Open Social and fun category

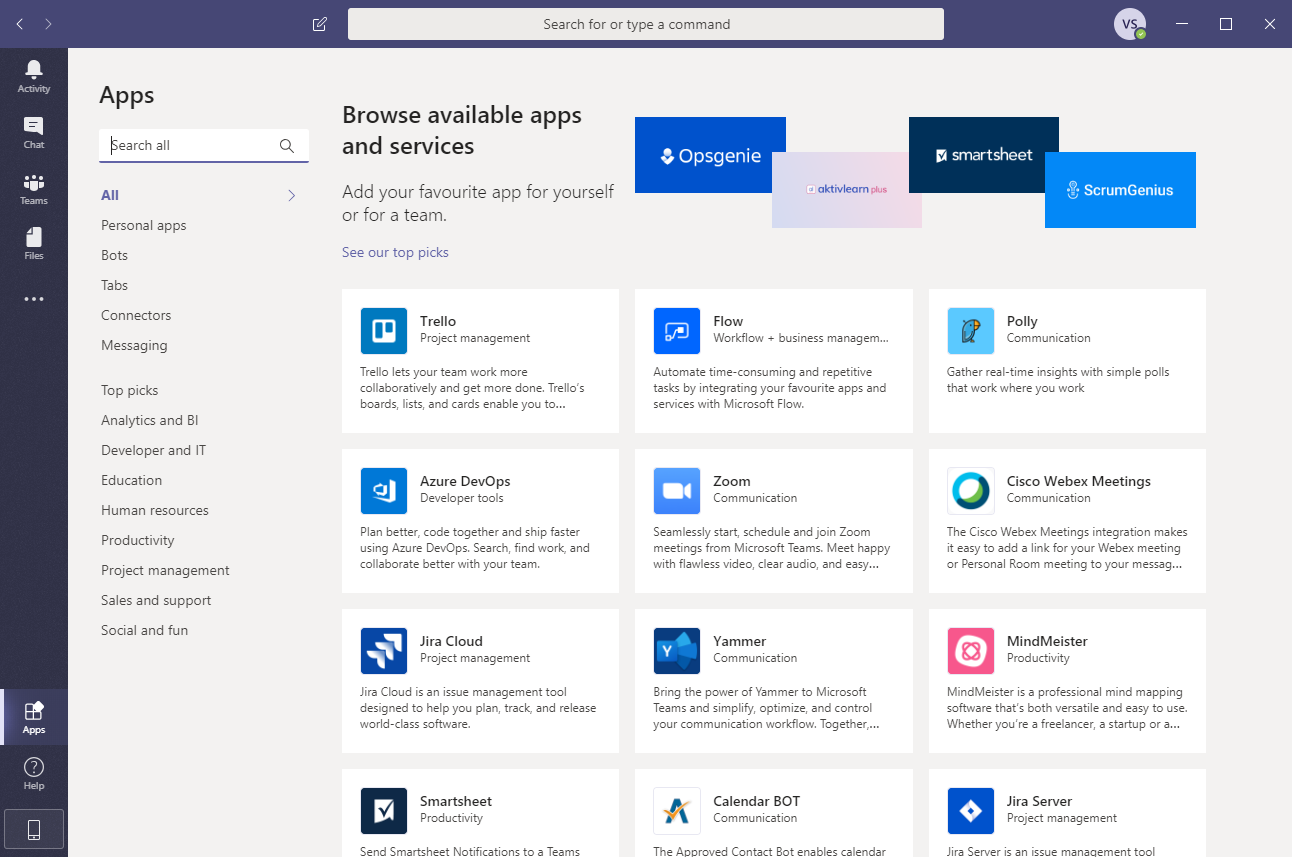(145, 630)
